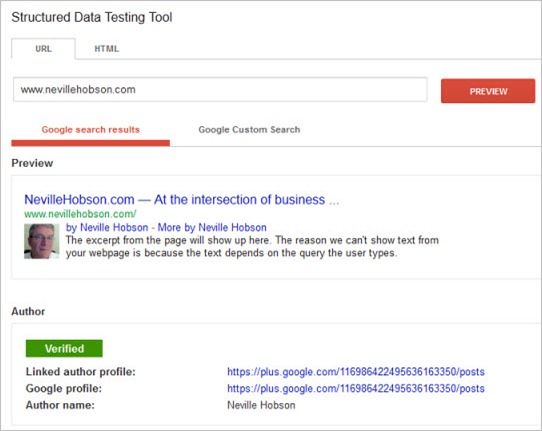The width and height of the screenshot is (542, 431).
Task: Click the 'Structured Data Testing Tool' heading
Action: [92, 17]
